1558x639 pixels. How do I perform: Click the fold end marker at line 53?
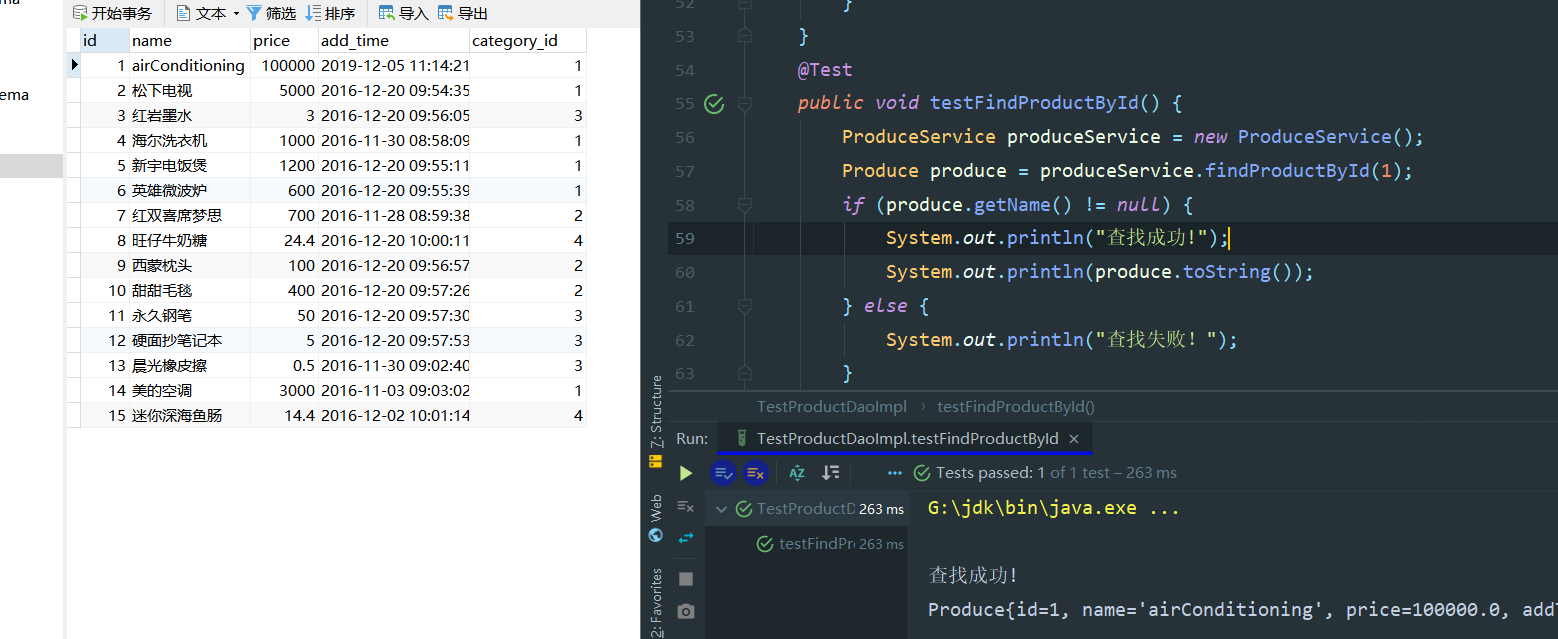click(x=744, y=36)
